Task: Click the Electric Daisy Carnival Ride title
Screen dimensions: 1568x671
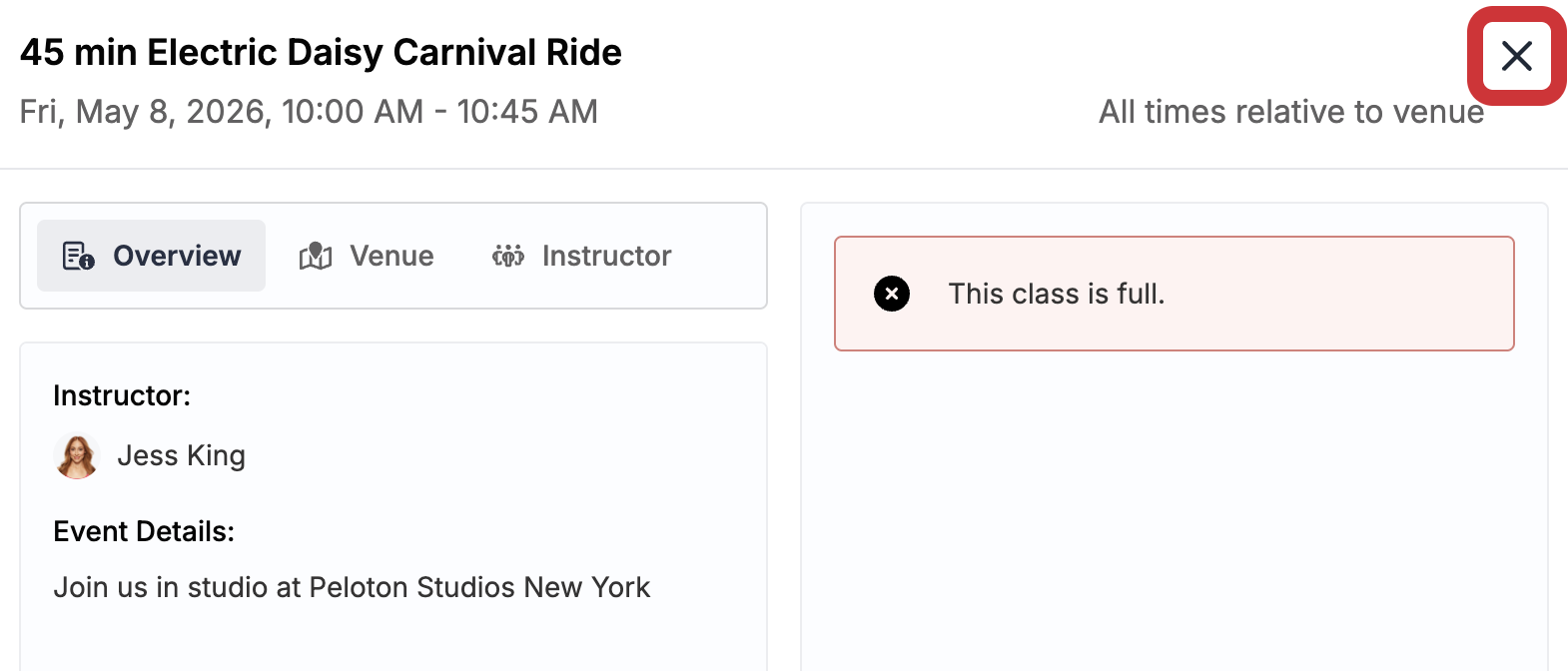Action: (x=321, y=52)
